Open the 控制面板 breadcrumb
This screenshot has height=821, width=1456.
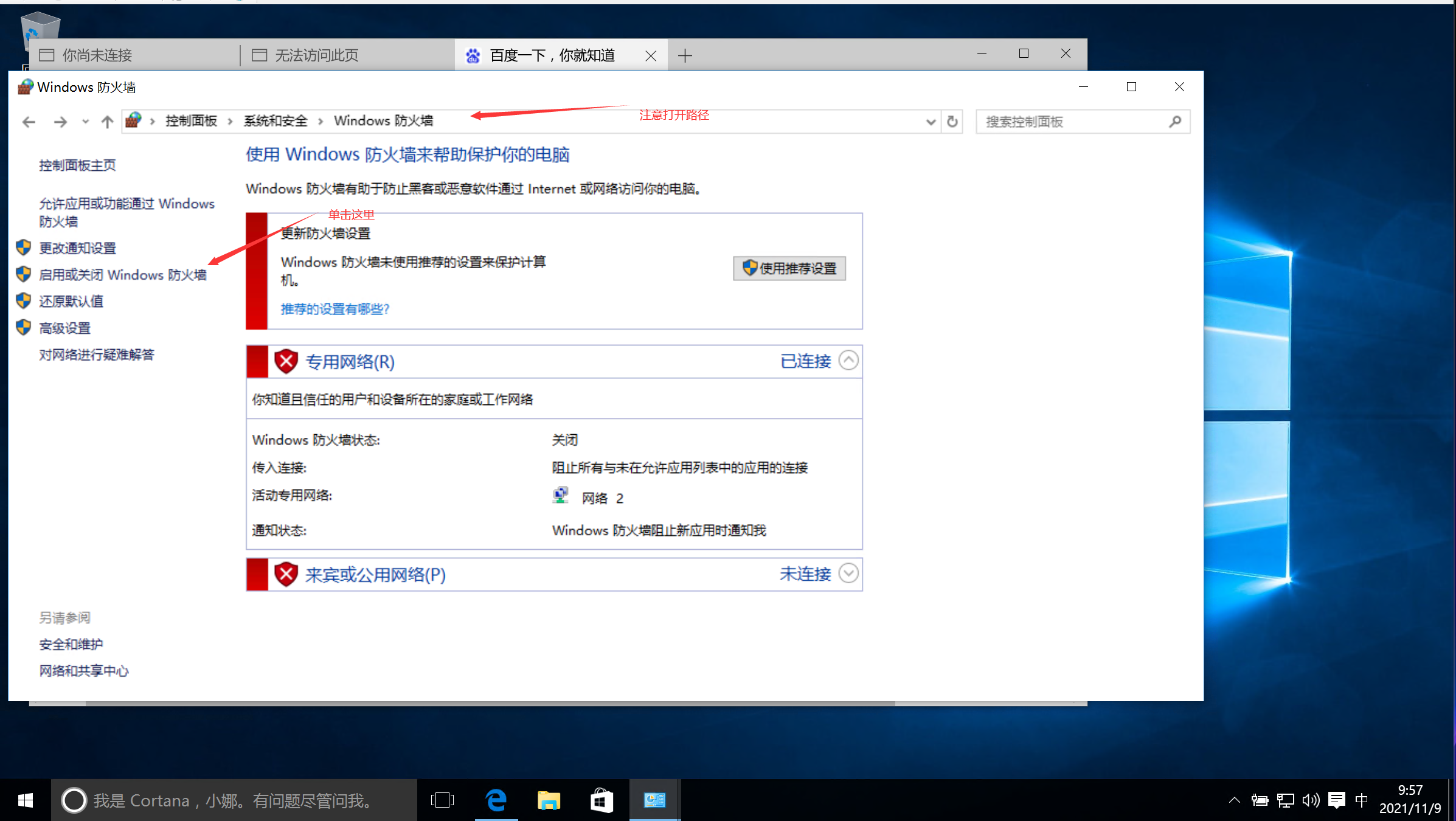[191, 121]
